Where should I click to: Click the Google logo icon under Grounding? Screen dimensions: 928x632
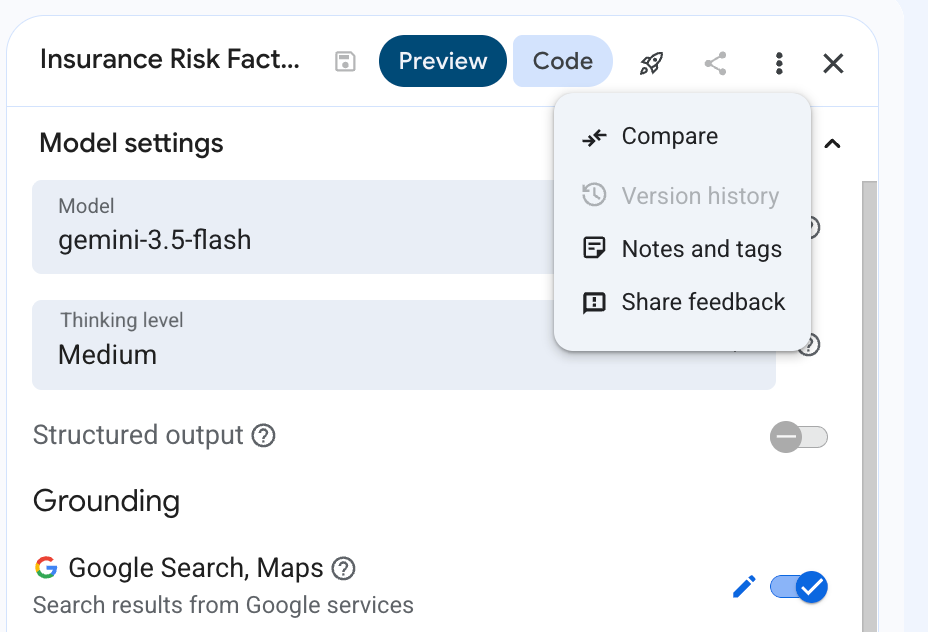pos(46,567)
